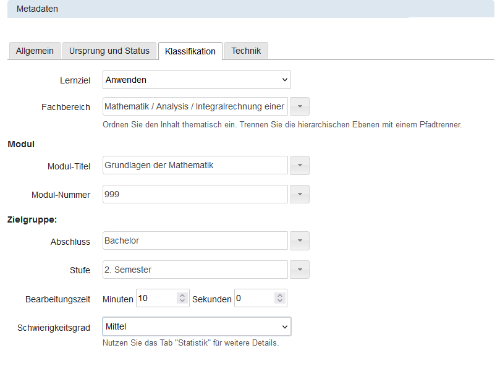Click the Abschluss field showing Bachelor
500x366 pixels.
195,241
